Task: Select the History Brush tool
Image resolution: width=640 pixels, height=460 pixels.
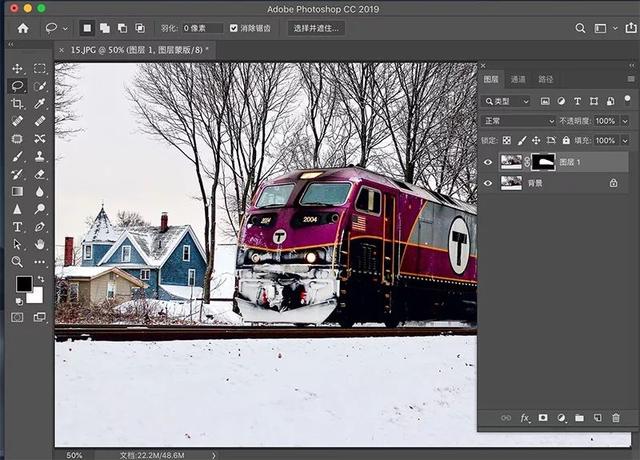Action: tap(17, 174)
